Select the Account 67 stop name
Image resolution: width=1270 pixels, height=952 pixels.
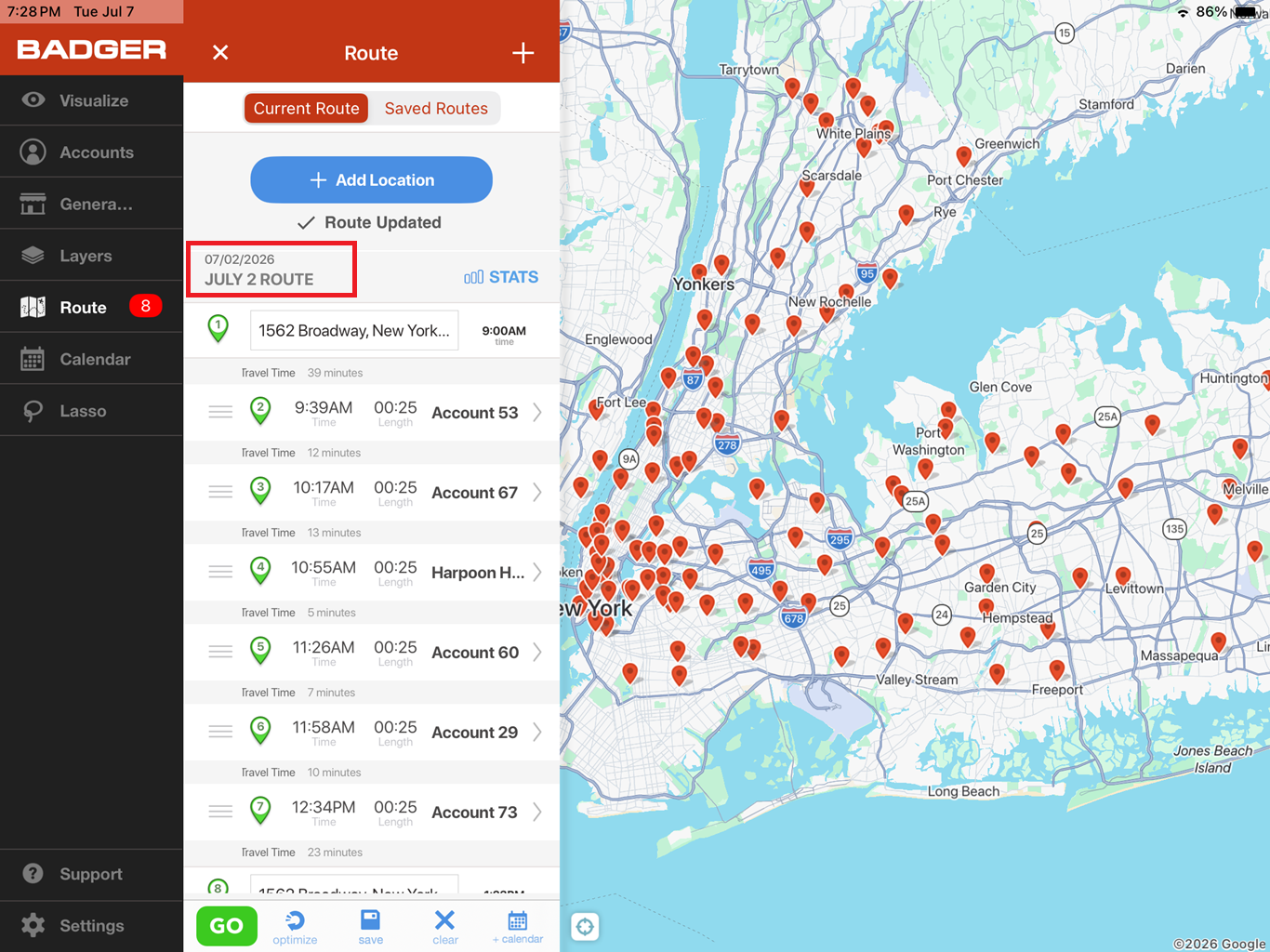click(x=475, y=493)
